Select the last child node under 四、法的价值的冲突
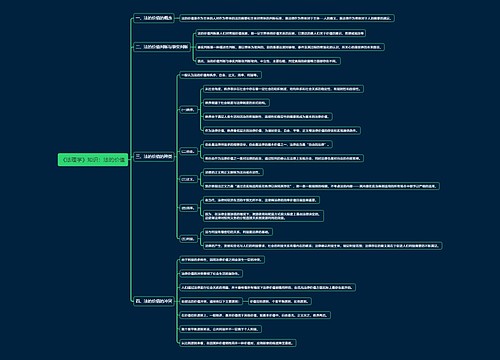This screenshot has height=360, width=500. [x=238, y=343]
